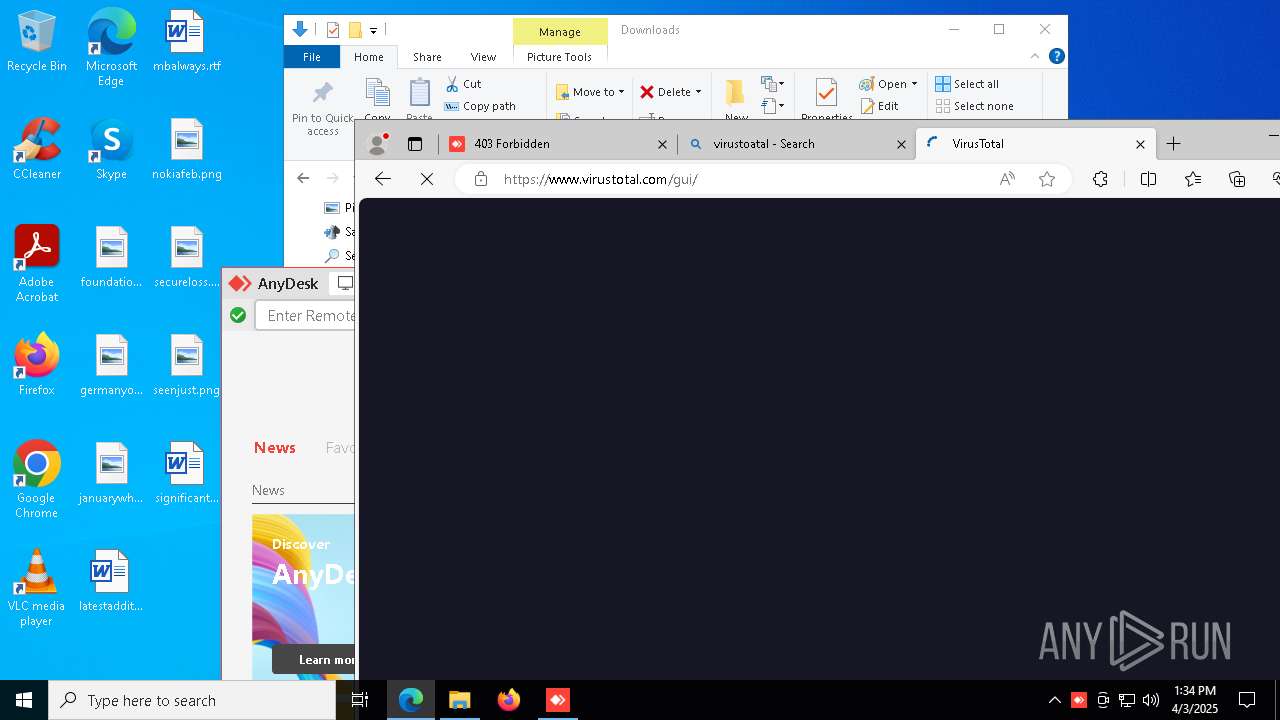The width and height of the screenshot is (1280, 720).
Task: Click Select all in Explorer ribbon
Action: point(967,84)
